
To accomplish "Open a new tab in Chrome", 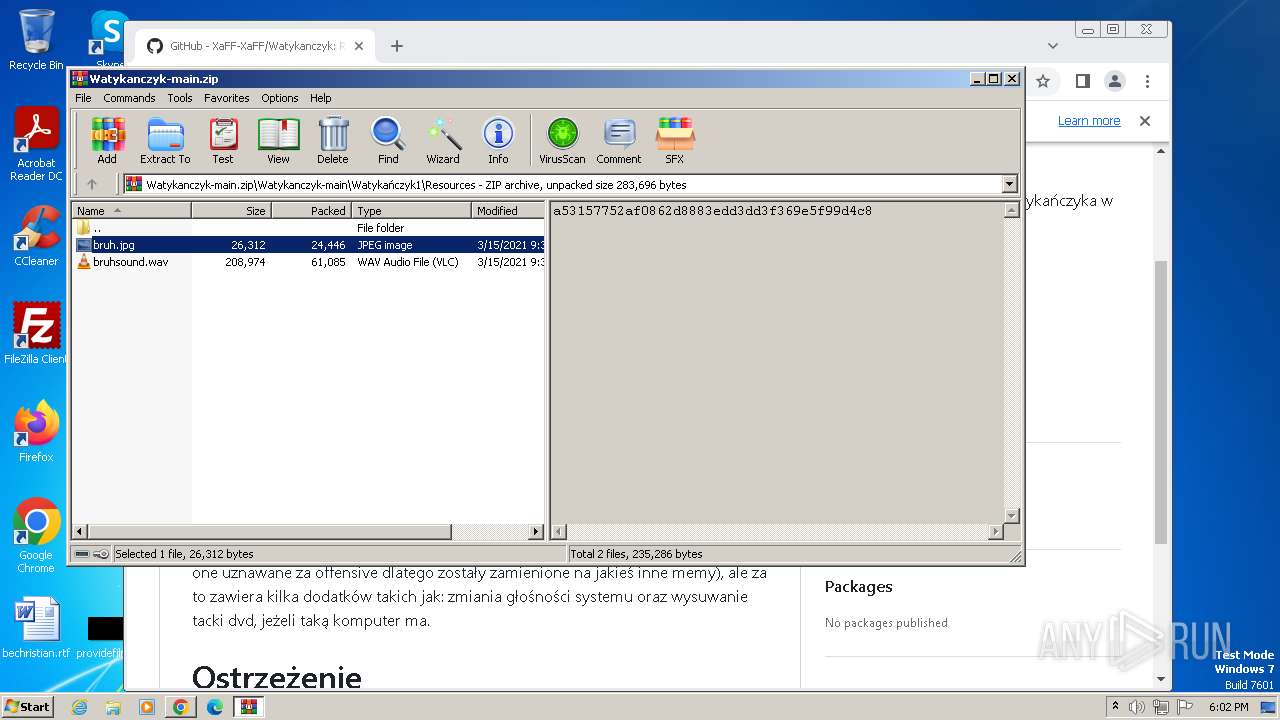I will [396, 46].
